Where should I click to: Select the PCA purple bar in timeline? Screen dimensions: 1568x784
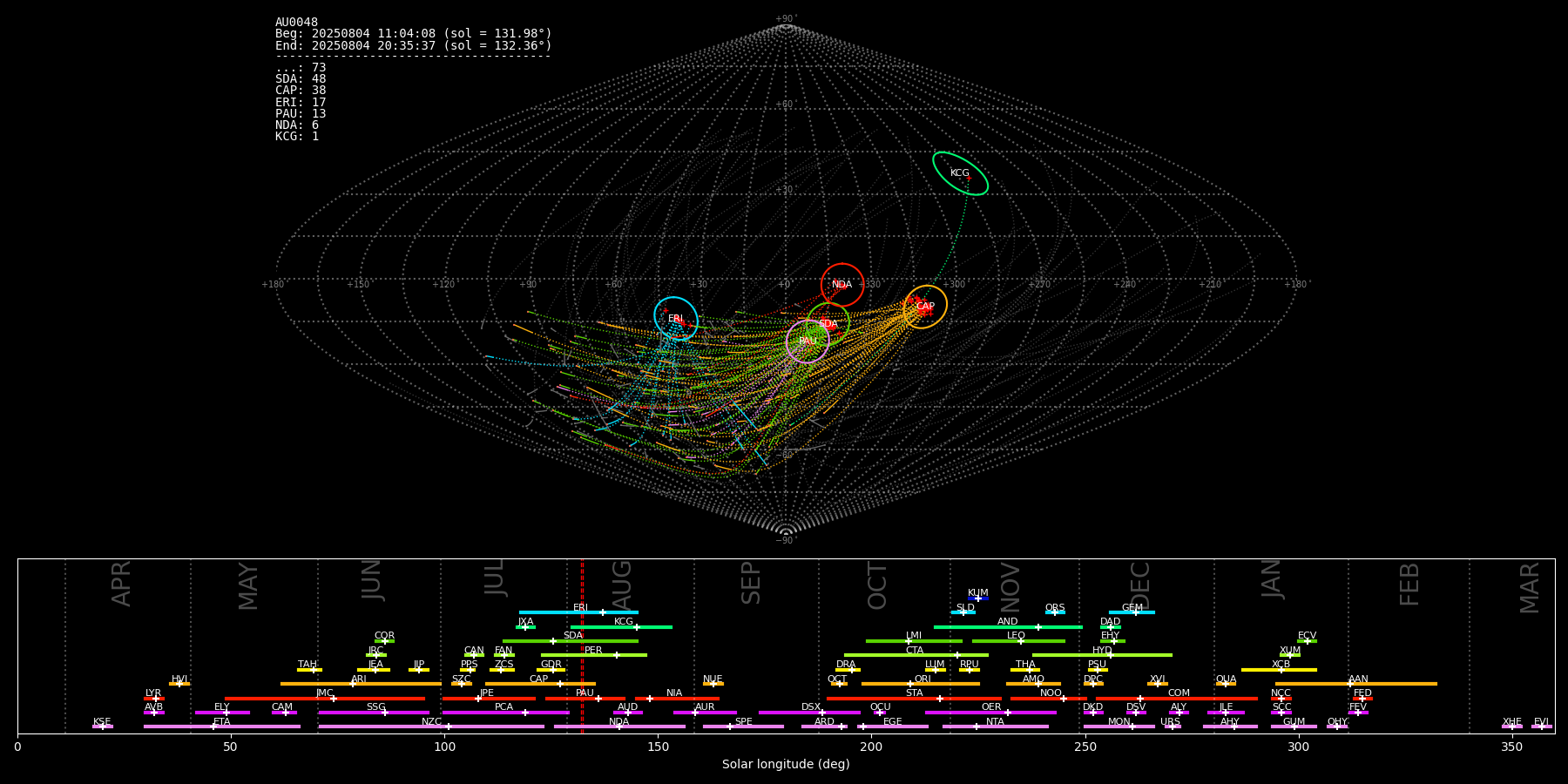(x=505, y=713)
